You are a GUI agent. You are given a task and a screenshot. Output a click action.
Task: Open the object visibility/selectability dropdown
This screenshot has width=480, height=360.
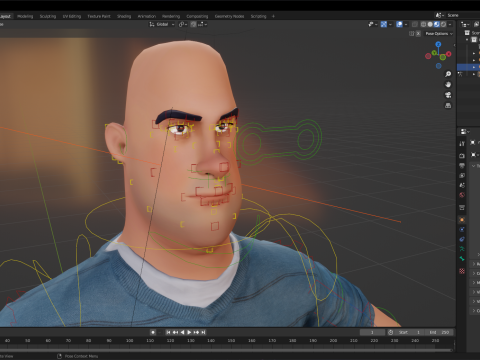[x=372, y=24]
